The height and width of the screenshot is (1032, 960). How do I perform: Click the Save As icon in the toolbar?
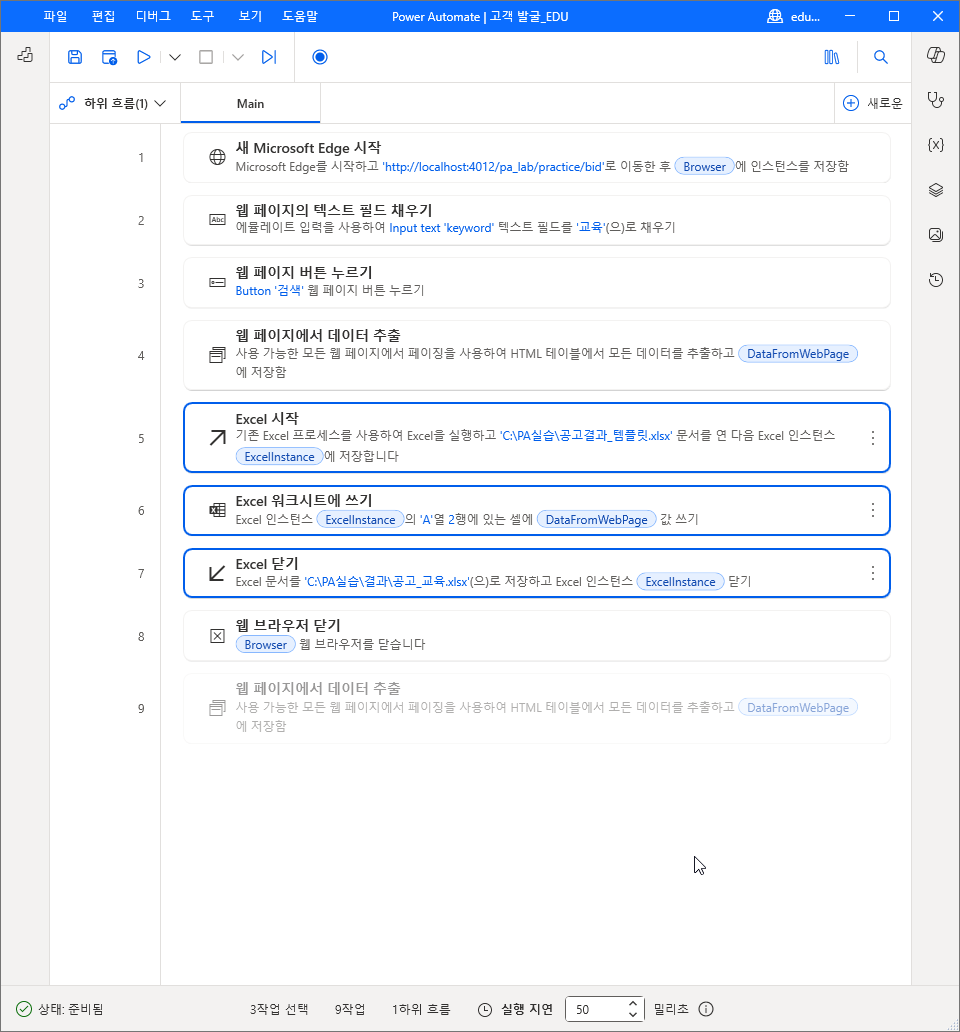click(109, 57)
